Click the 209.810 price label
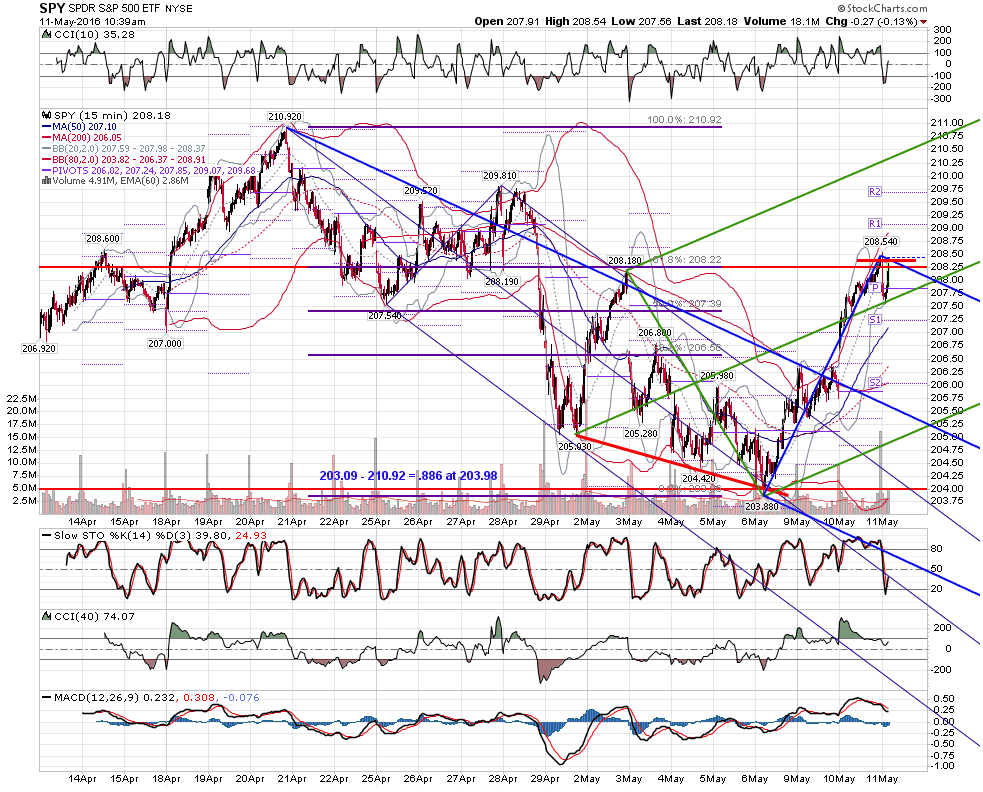This screenshot has height=792, width=983. click(500, 176)
